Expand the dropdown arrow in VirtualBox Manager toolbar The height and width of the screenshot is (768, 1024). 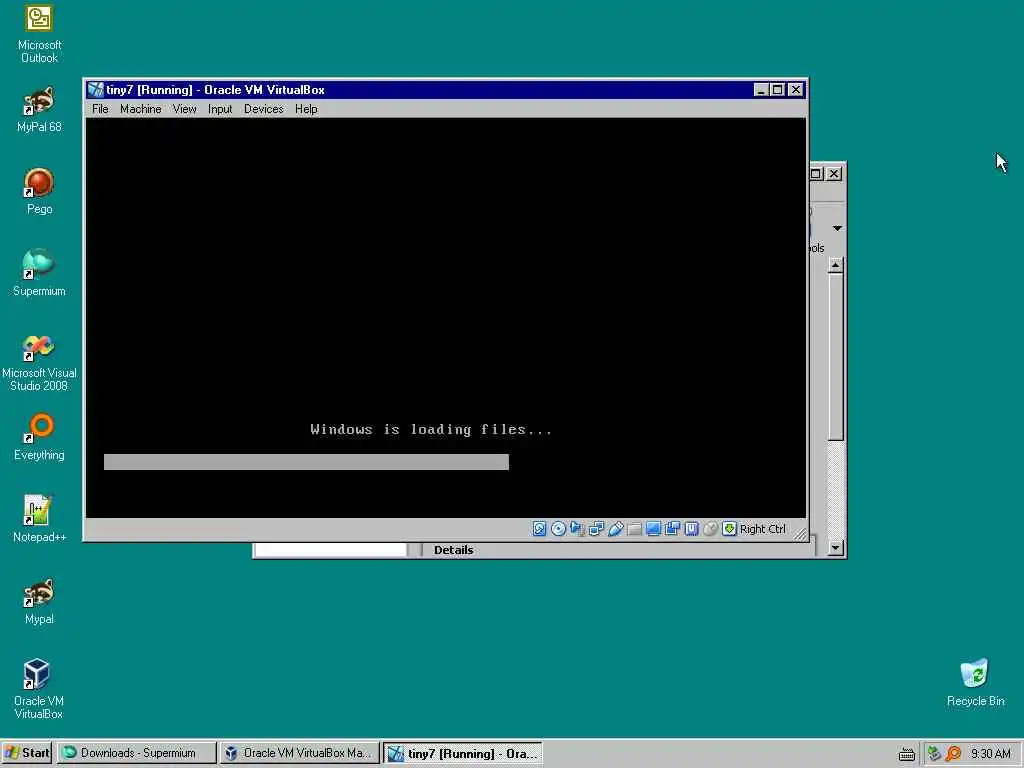pyautogui.click(x=837, y=228)
